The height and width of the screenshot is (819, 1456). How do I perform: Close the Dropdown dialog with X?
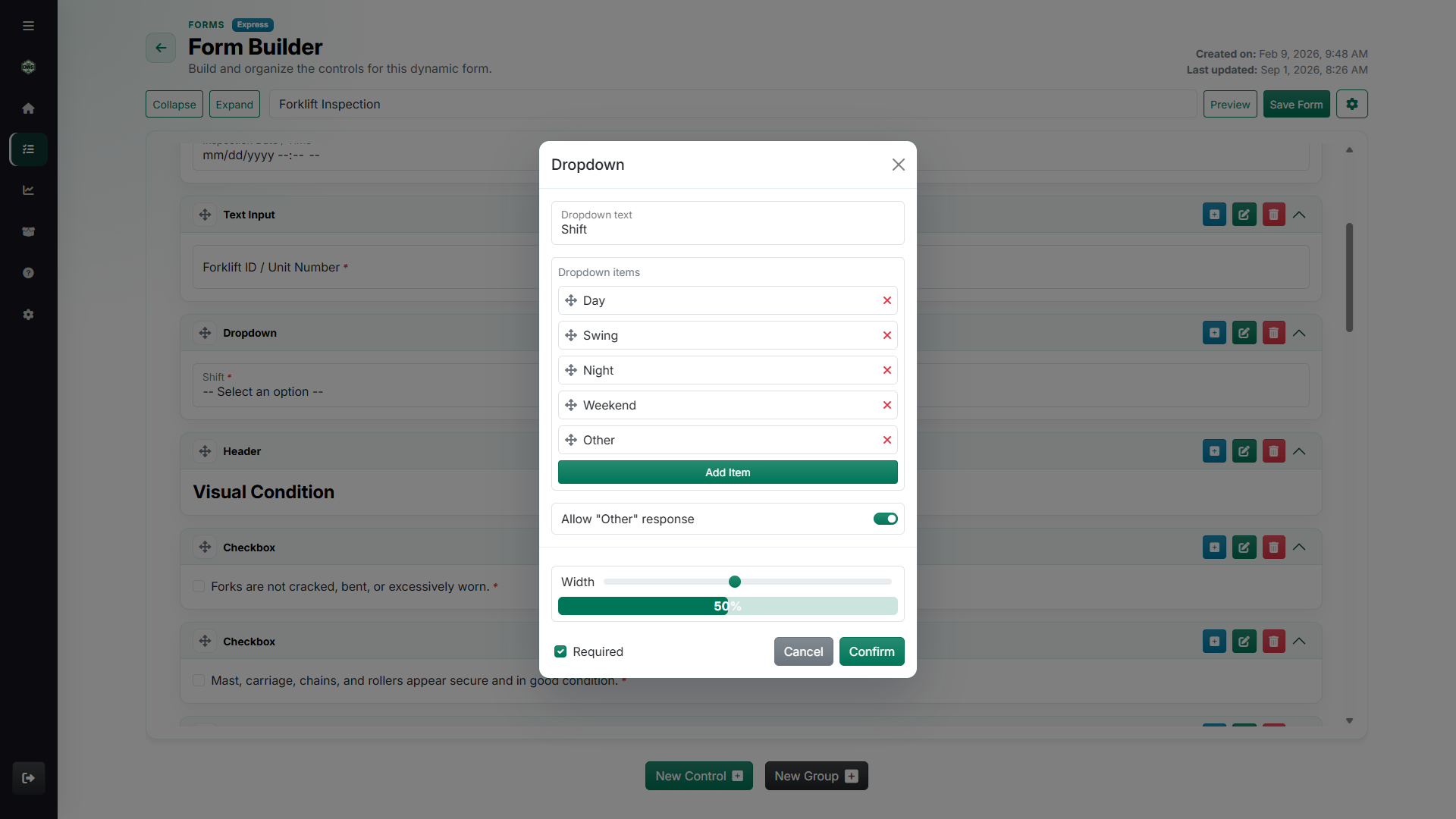[898, 165]
